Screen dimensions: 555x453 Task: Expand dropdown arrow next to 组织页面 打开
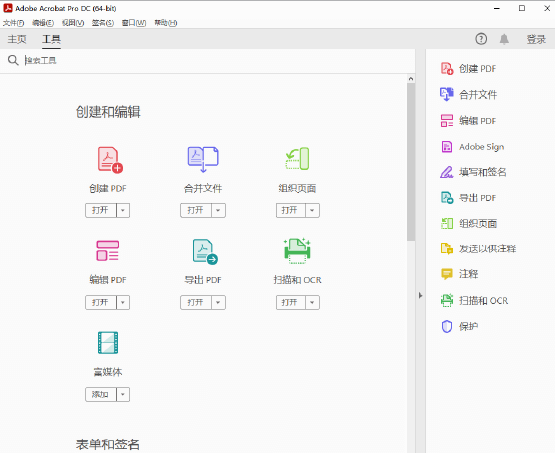[312, 210]
